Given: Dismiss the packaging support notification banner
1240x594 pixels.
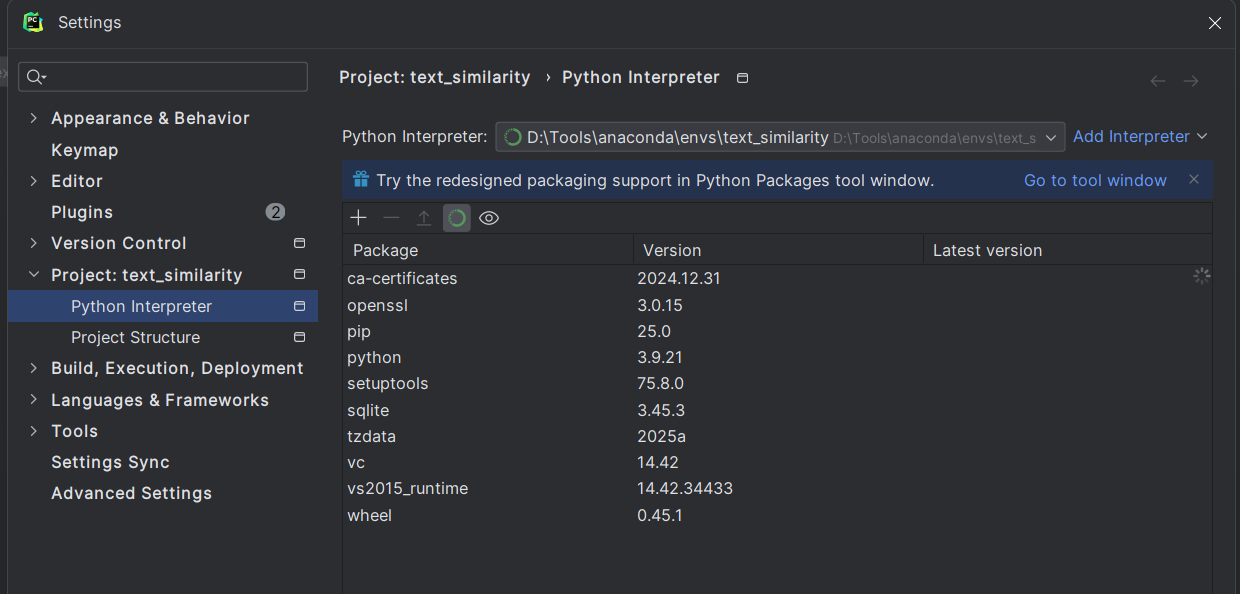Looking at the screenshot, I should click(1193, 180).
